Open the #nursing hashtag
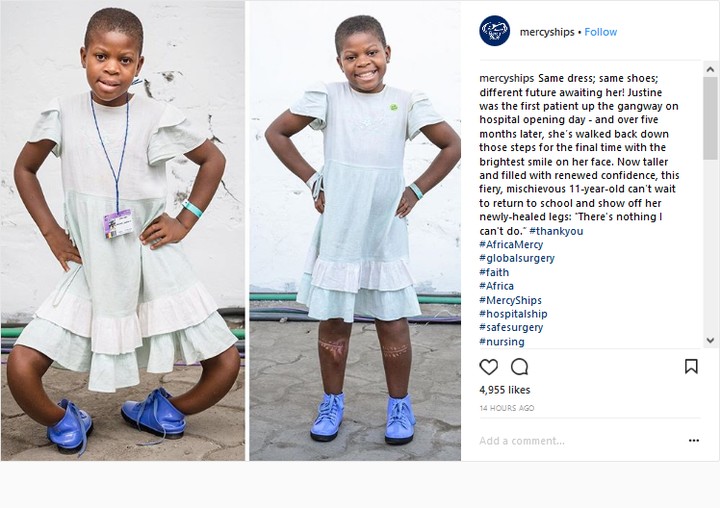The image size is (720, 508). 502,342
